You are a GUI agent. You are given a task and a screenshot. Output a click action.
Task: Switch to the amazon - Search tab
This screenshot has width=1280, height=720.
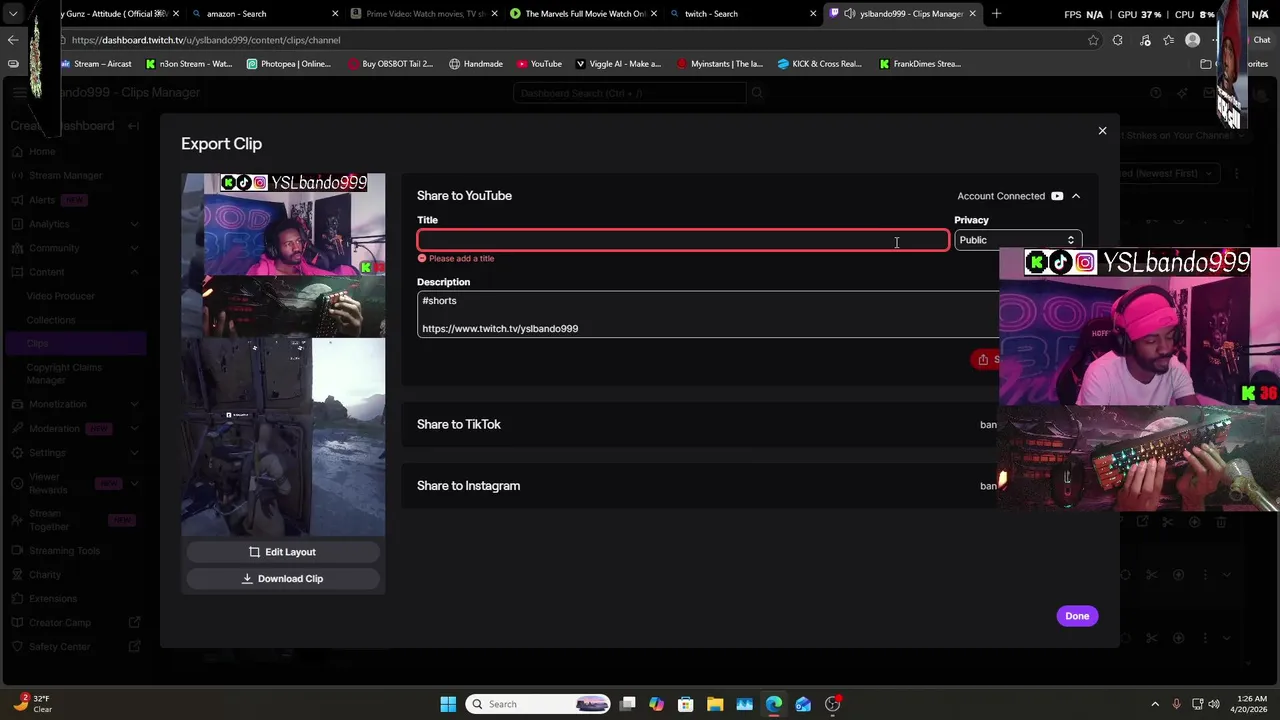[262, 14]
